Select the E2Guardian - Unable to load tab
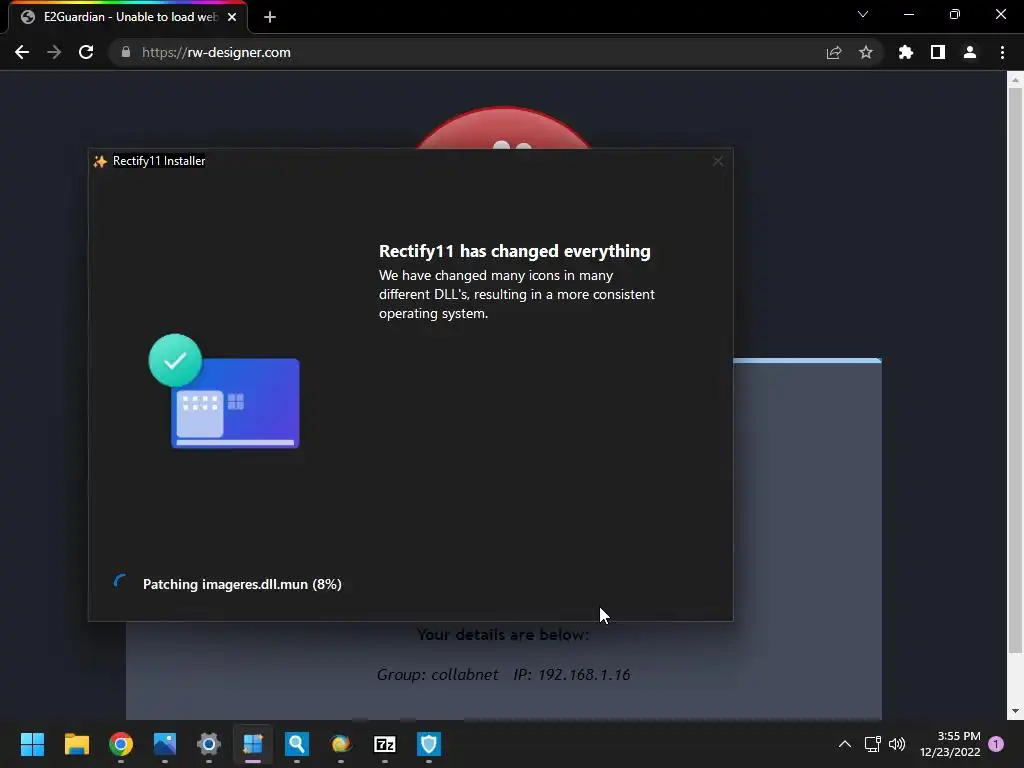 coord(128,17)
